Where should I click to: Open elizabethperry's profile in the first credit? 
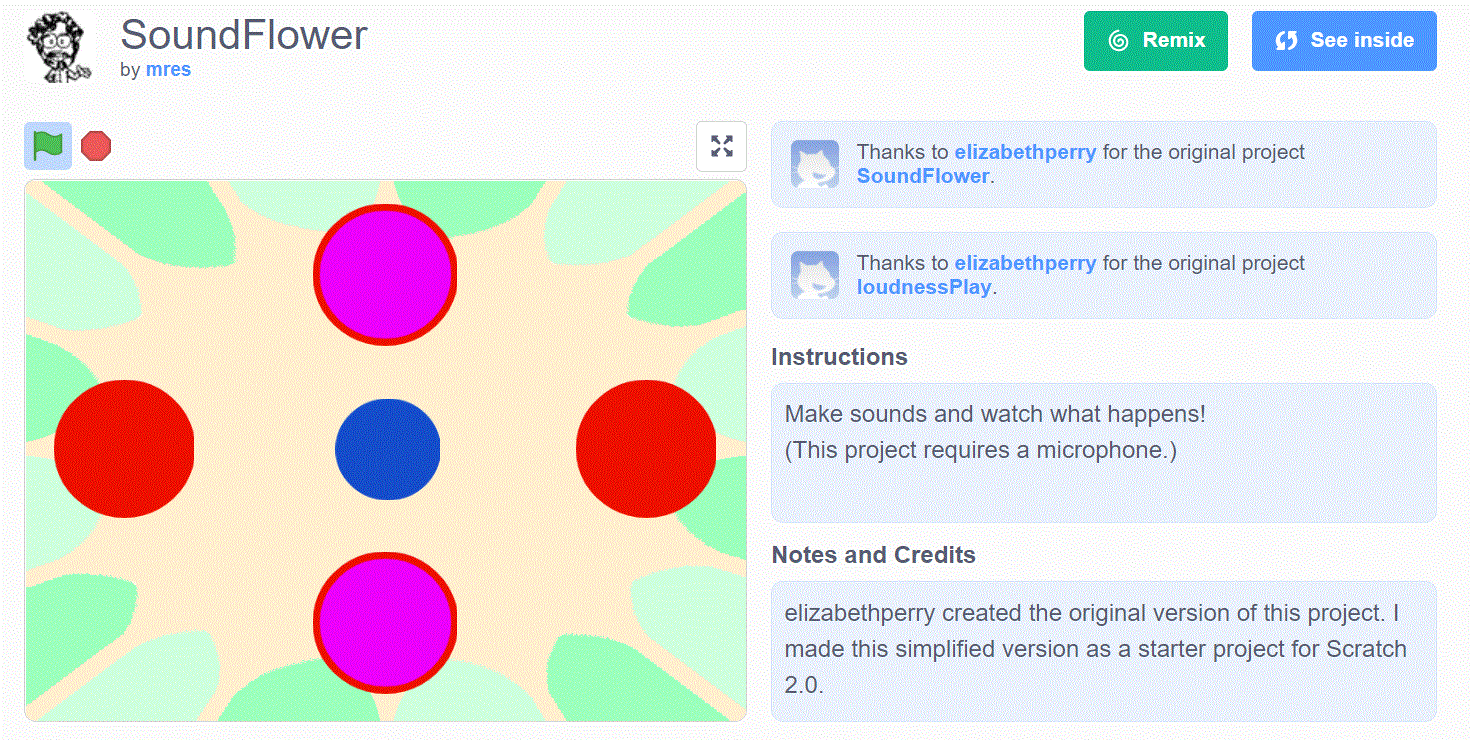coord(1025,152)
